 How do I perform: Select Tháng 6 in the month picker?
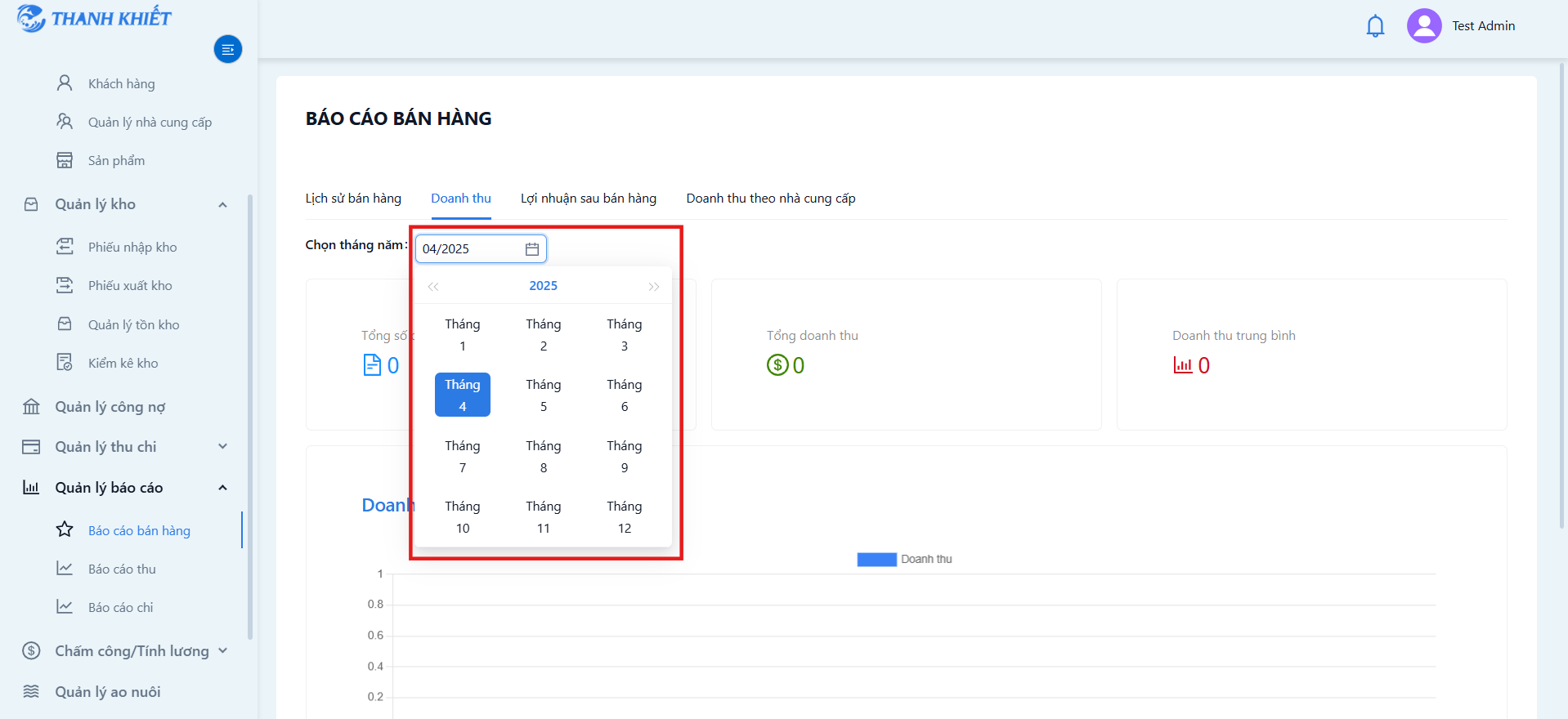coord(625,395)
